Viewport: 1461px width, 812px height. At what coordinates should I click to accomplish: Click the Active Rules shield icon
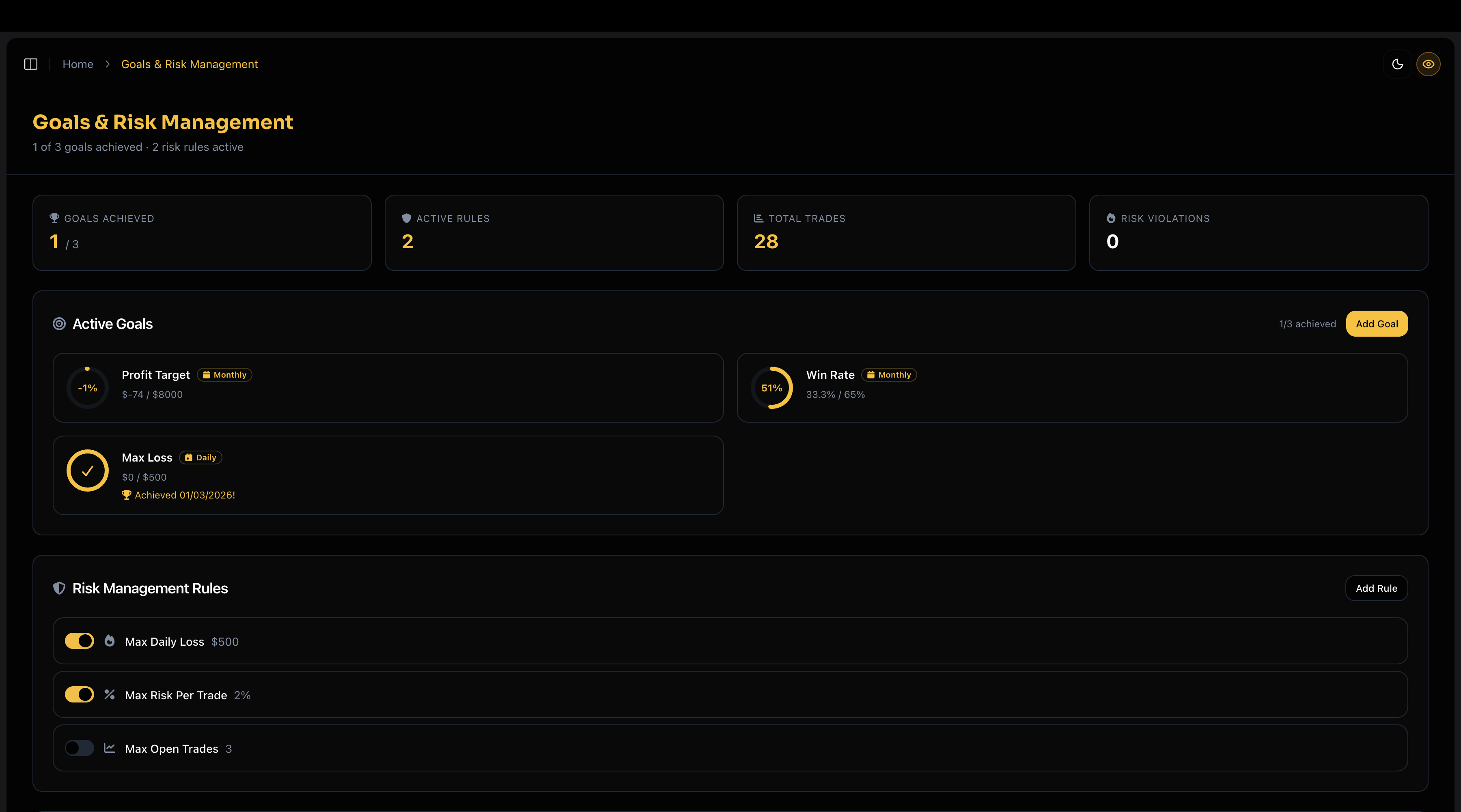click(x=406, y=218)
